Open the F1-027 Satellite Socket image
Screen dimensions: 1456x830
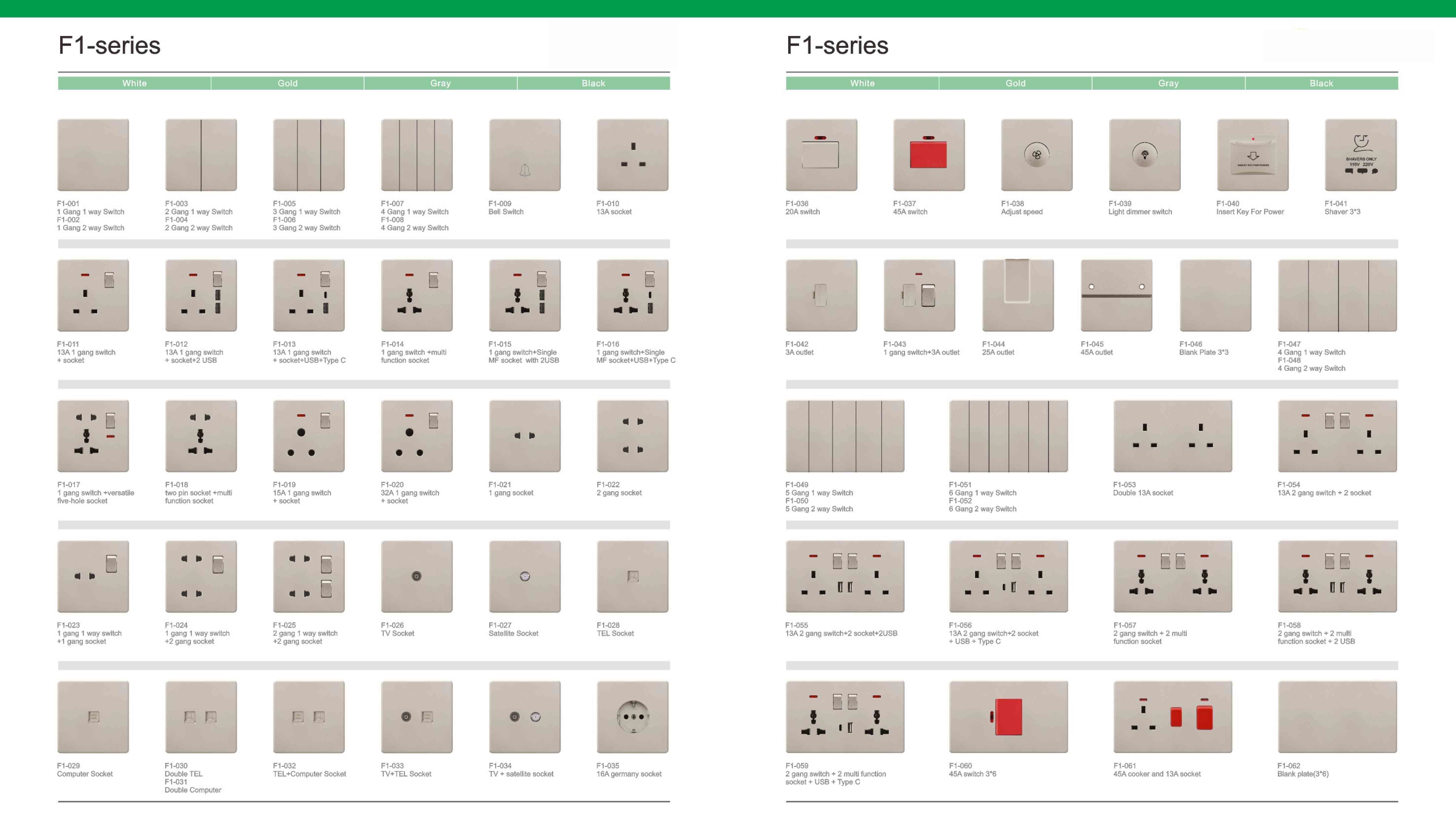click(525, 576)
